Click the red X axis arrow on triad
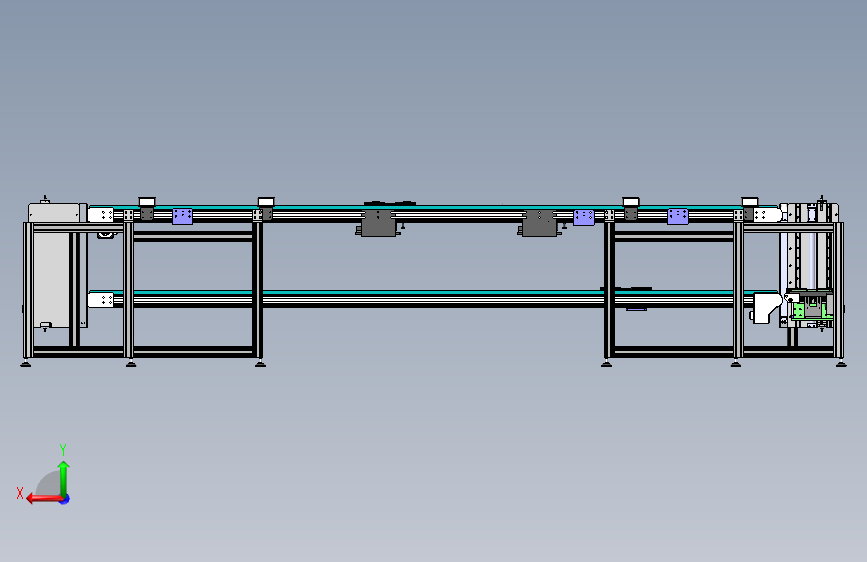Viewport: 867px width, 562px height. click(44, 499)
